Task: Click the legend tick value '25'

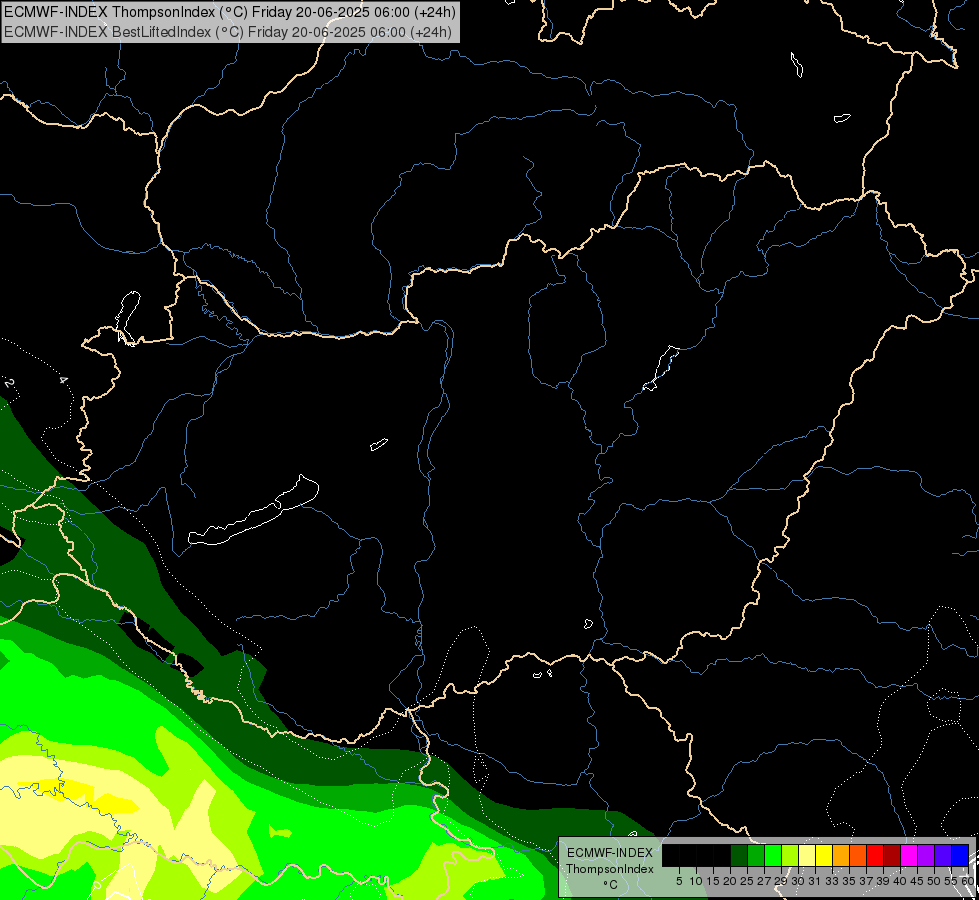Action: coord(747,881)
